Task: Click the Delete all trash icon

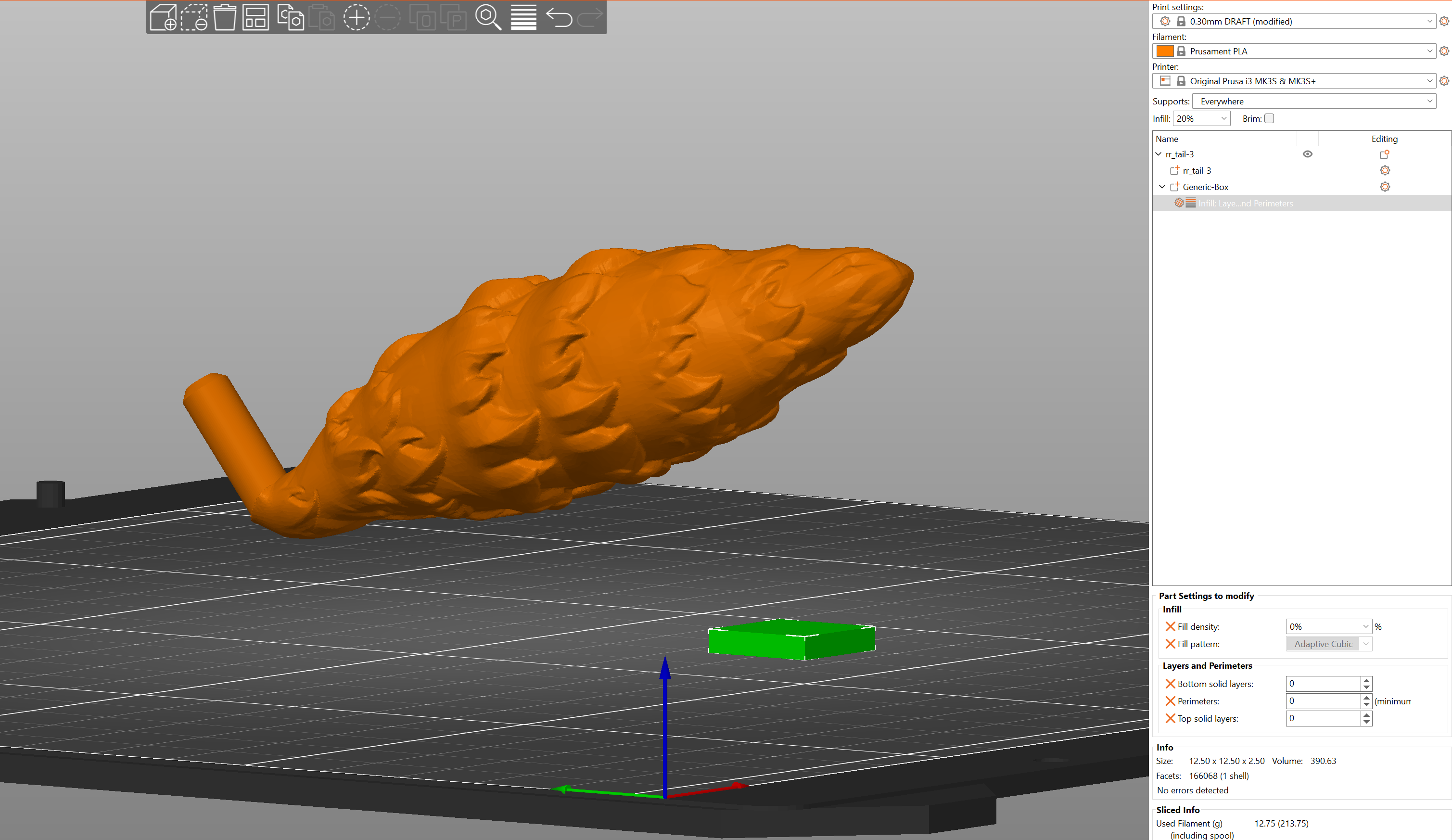Action: click(x=225, y=17)
